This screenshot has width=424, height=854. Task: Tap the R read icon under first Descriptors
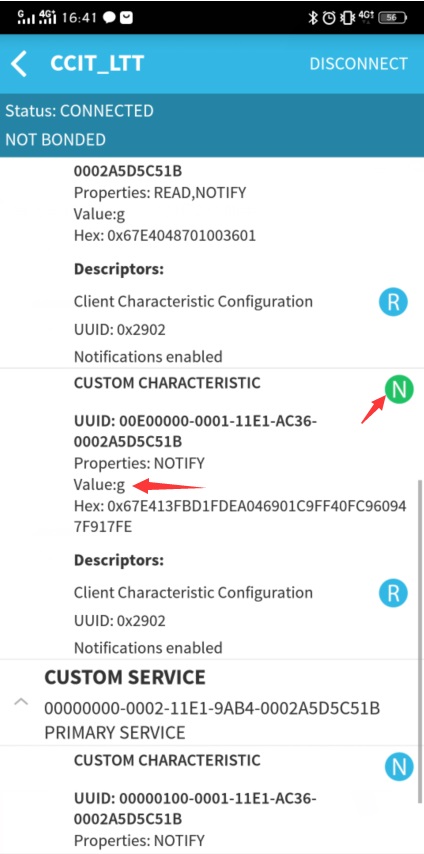pyautogui.click(x=393, y=302)
